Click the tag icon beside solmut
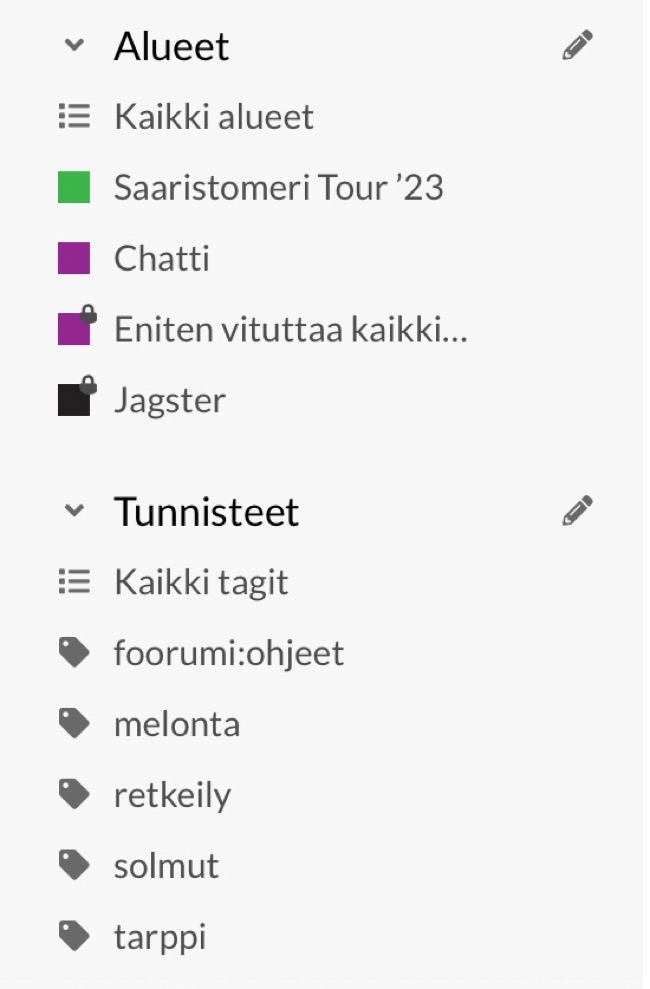The width and height of the screenshot is (650, 989). pos(74,866)
